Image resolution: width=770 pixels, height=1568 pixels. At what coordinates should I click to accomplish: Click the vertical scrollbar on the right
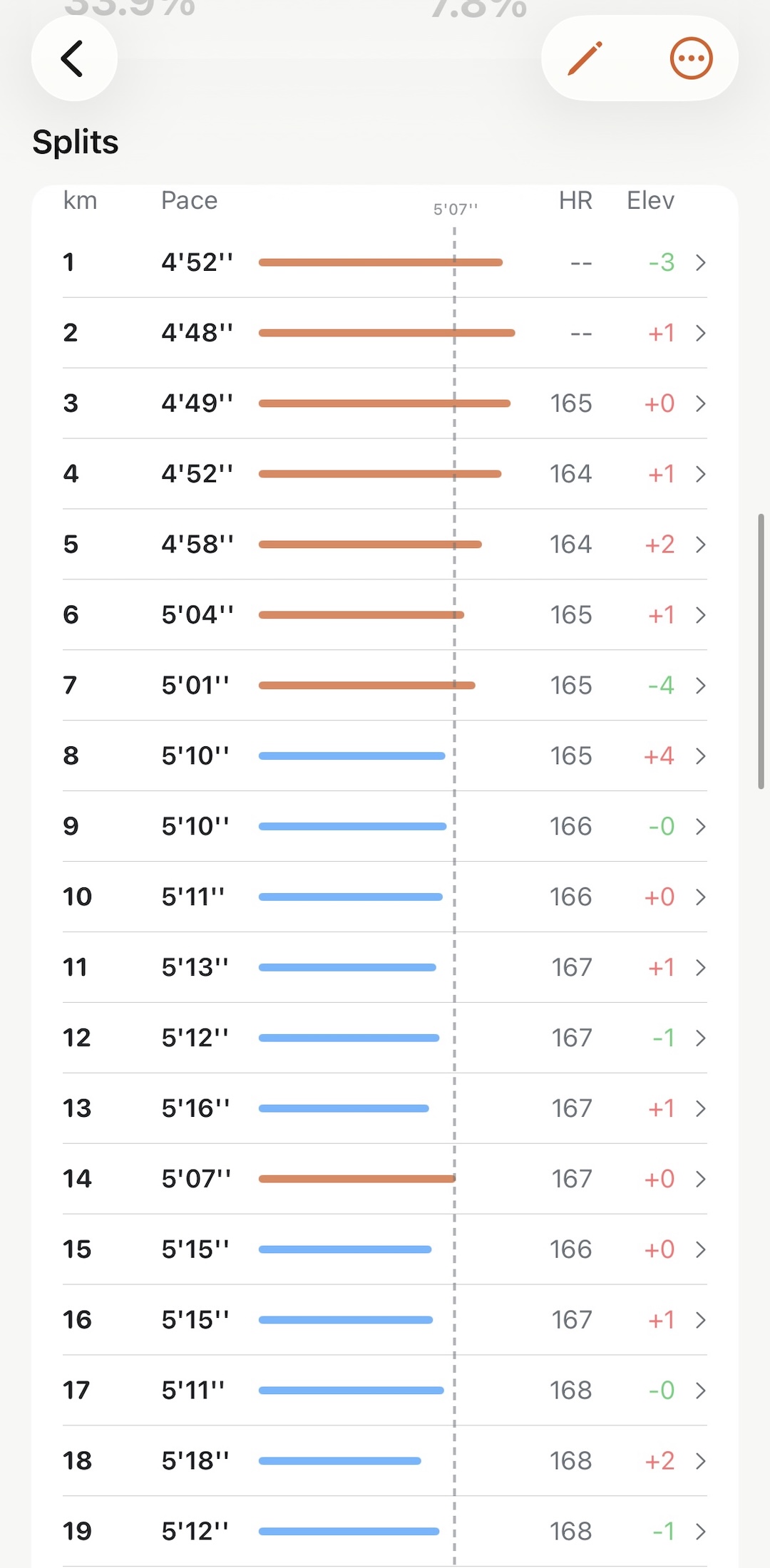[761, 651]
